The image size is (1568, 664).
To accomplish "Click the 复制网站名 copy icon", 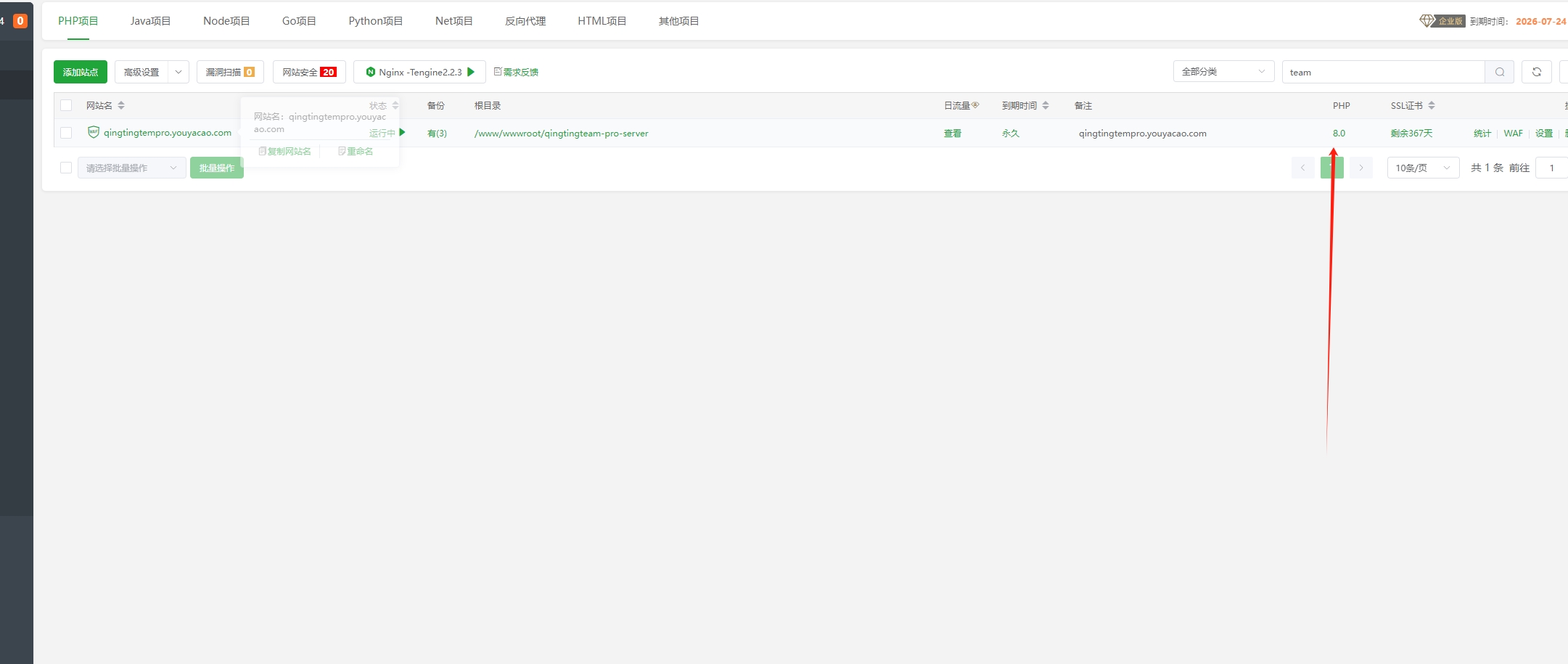I will click(x=261, y=151).
